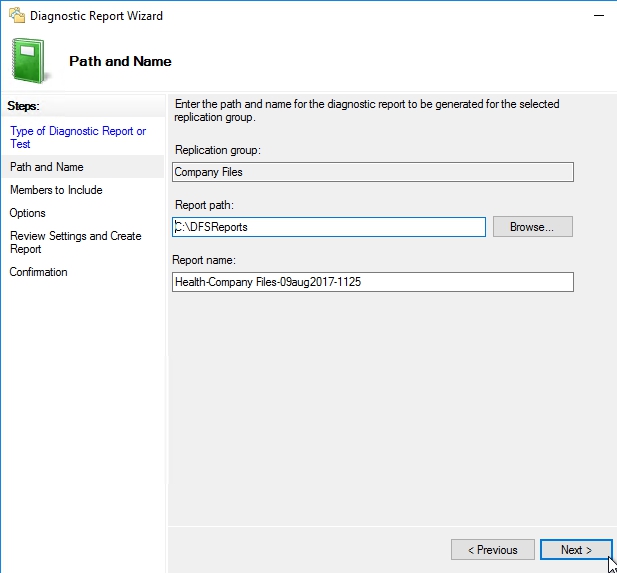Select the Members to Include step

click(56, 190)
